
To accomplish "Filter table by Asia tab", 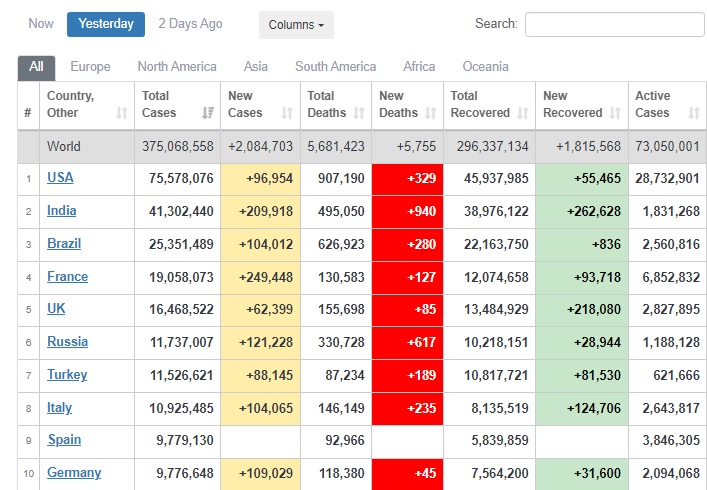I will click(256, 67).
